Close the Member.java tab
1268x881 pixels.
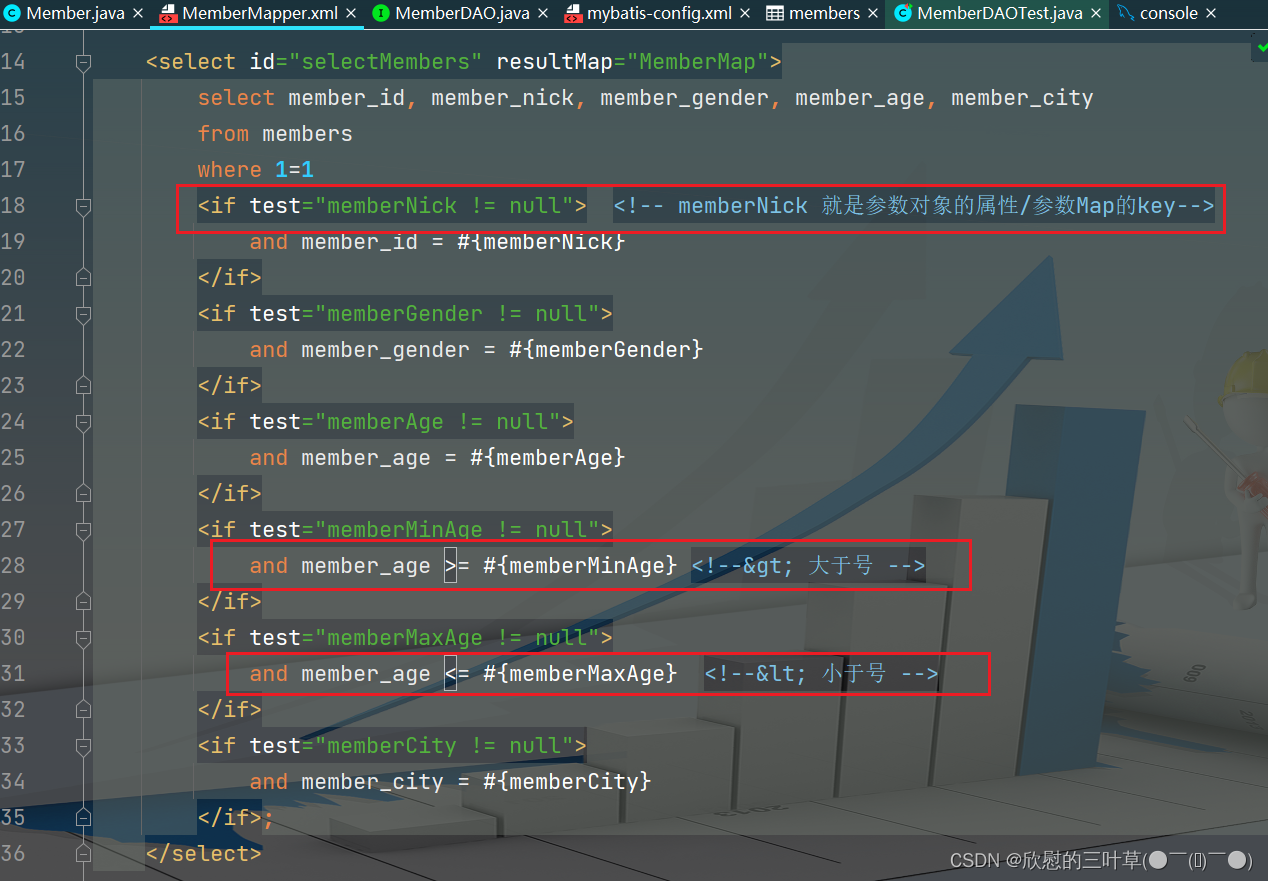(139, 14)
